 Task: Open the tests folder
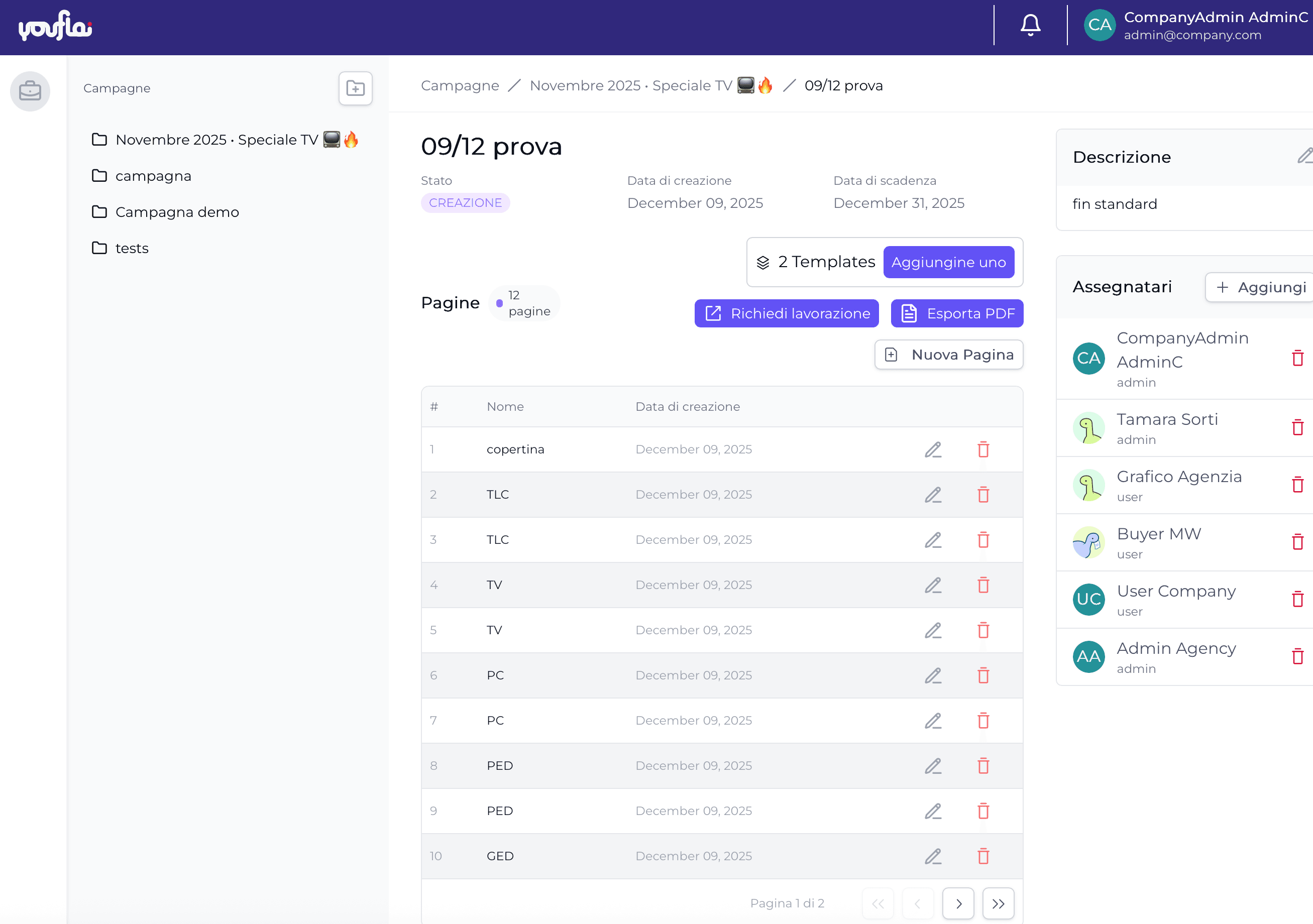coord(132,248)
